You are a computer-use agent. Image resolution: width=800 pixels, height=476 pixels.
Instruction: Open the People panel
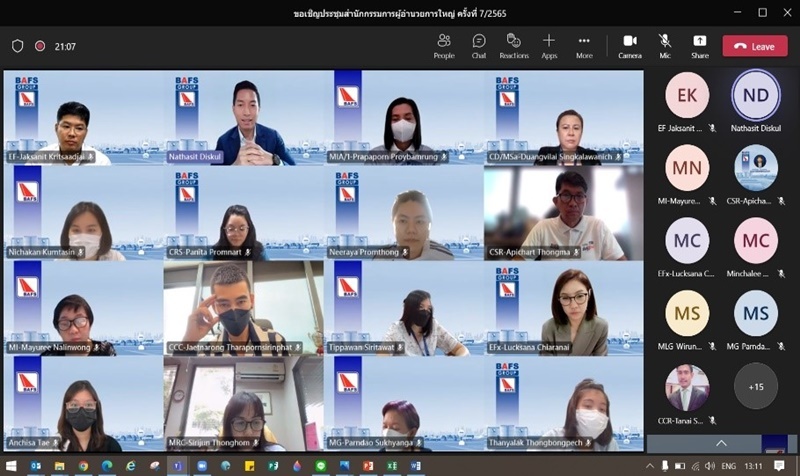[444, 45]
